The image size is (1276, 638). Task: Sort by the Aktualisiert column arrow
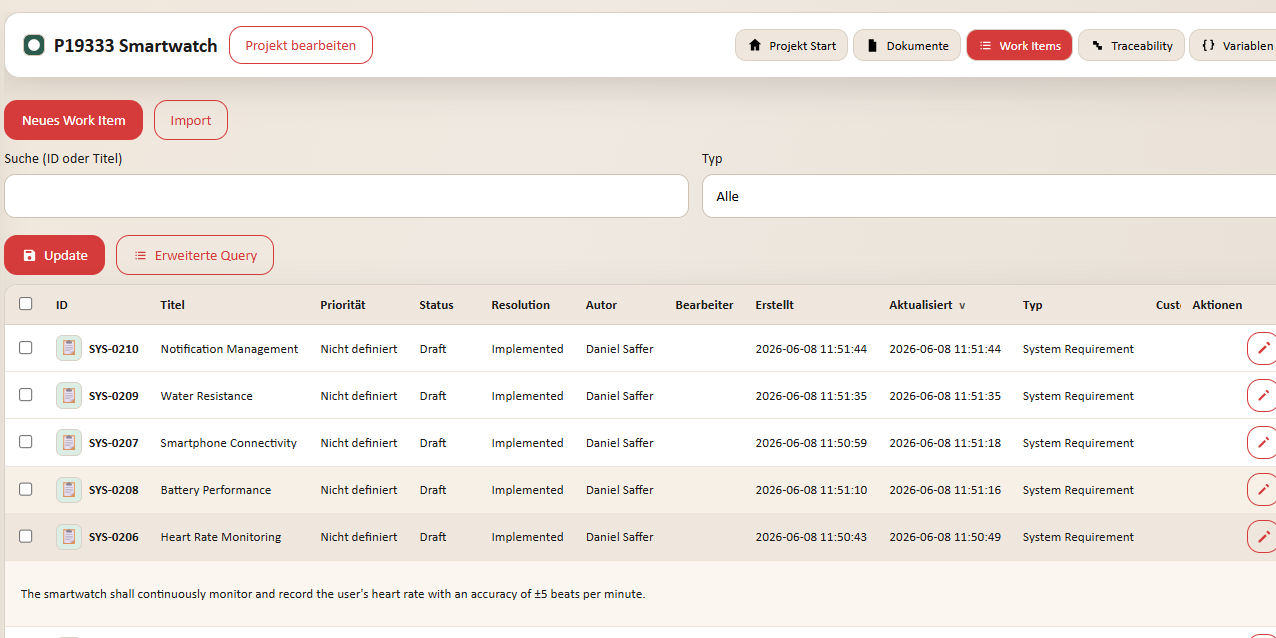(962, 306)
